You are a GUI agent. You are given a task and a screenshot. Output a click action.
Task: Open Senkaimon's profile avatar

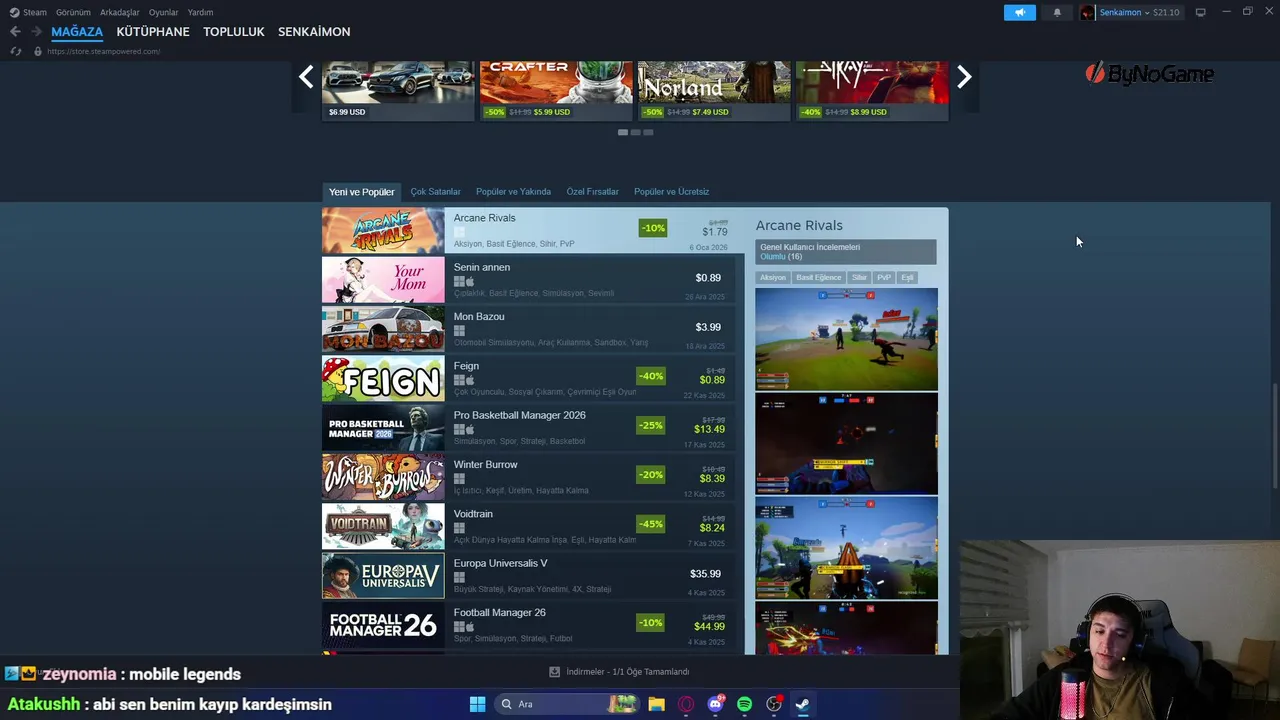(x=1087, y=12)
